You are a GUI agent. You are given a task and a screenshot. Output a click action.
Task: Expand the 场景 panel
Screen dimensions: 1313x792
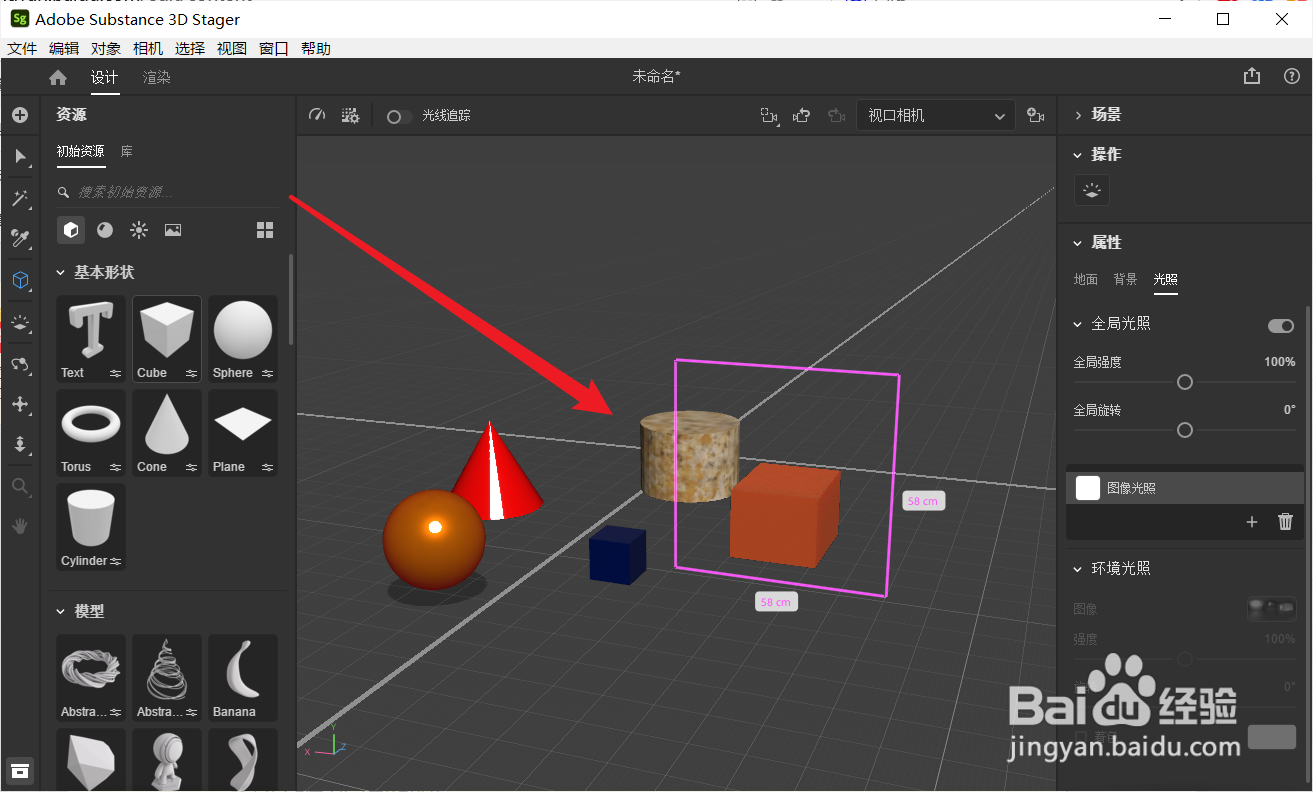[x=1078, y=115]
